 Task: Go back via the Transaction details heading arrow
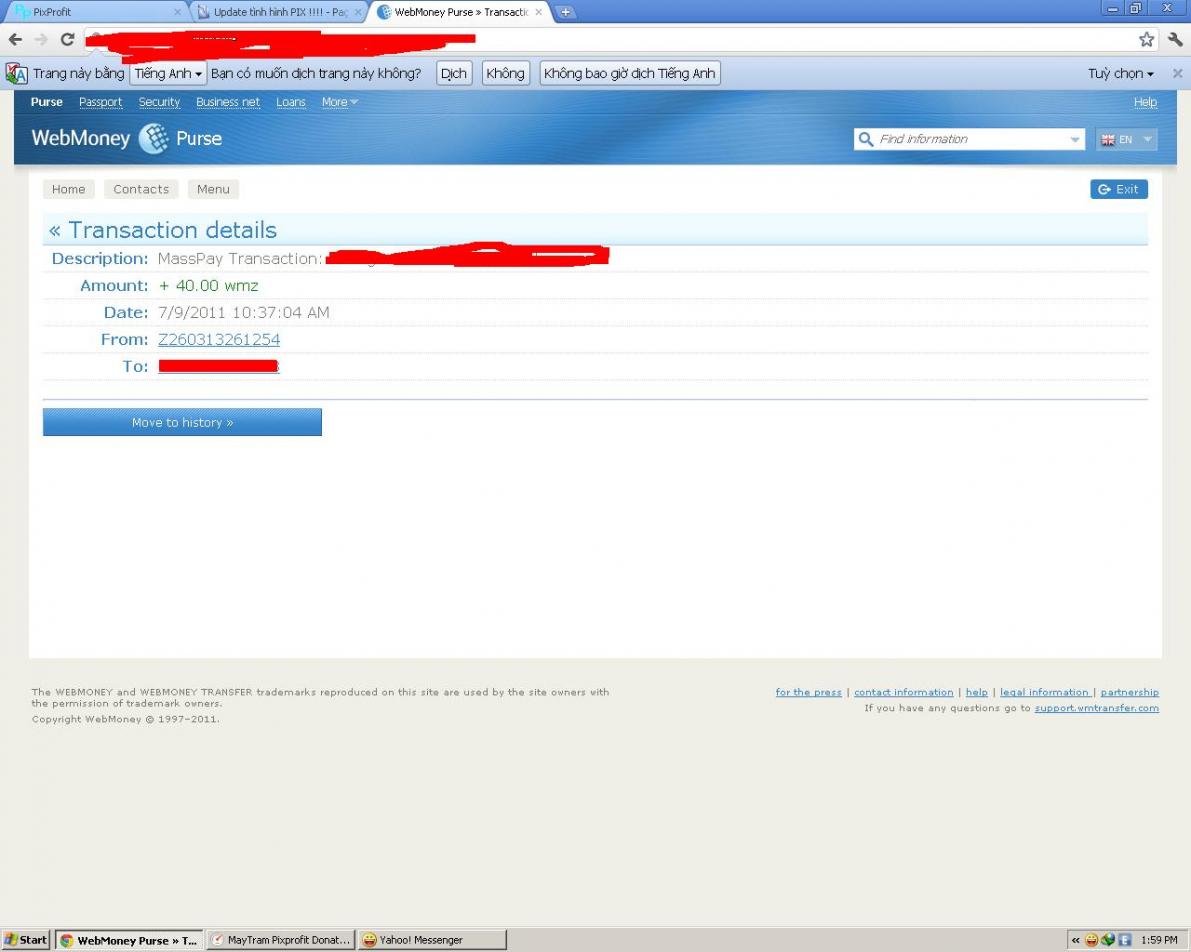click(55, 230)
